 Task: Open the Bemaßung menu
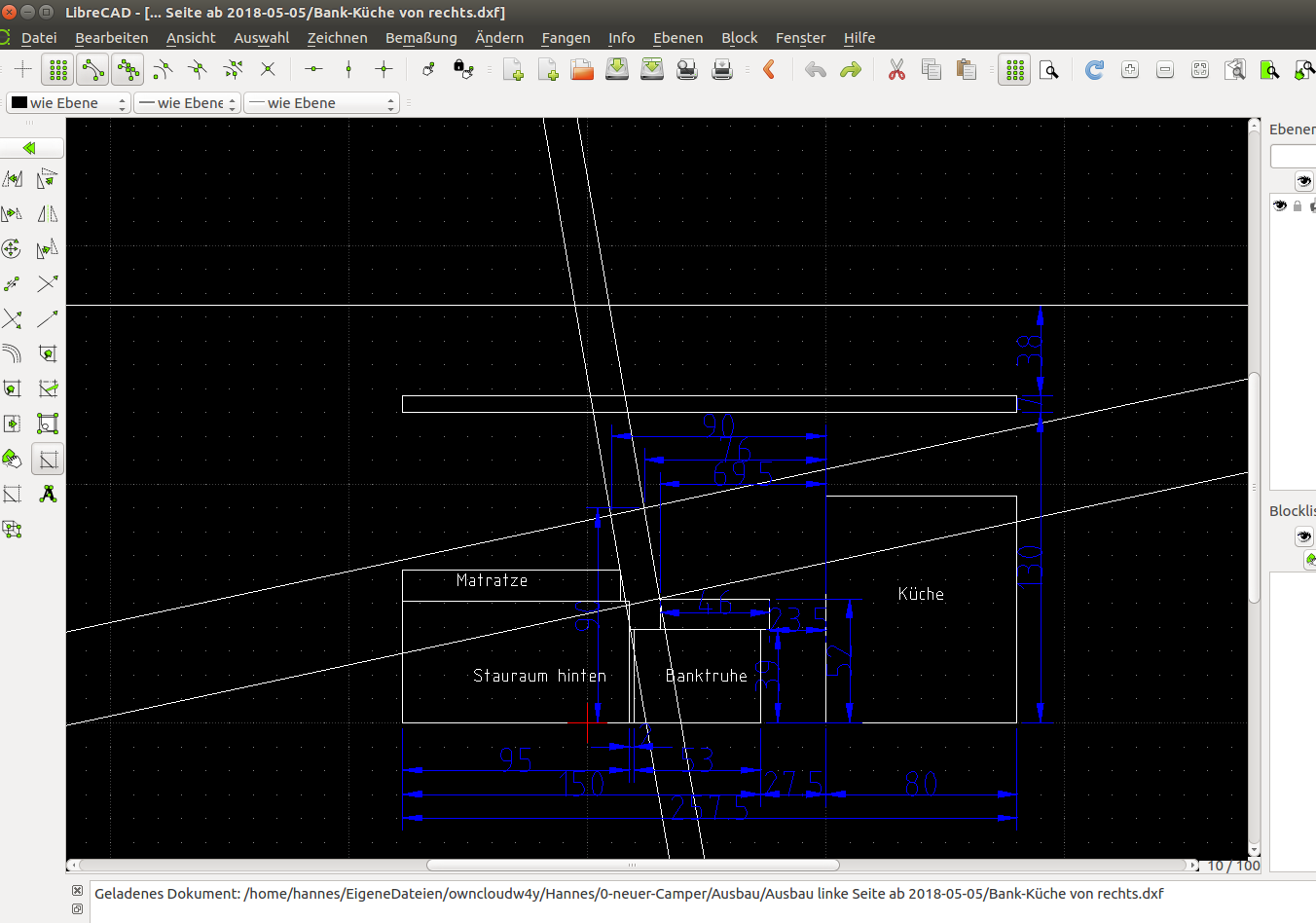420,38
